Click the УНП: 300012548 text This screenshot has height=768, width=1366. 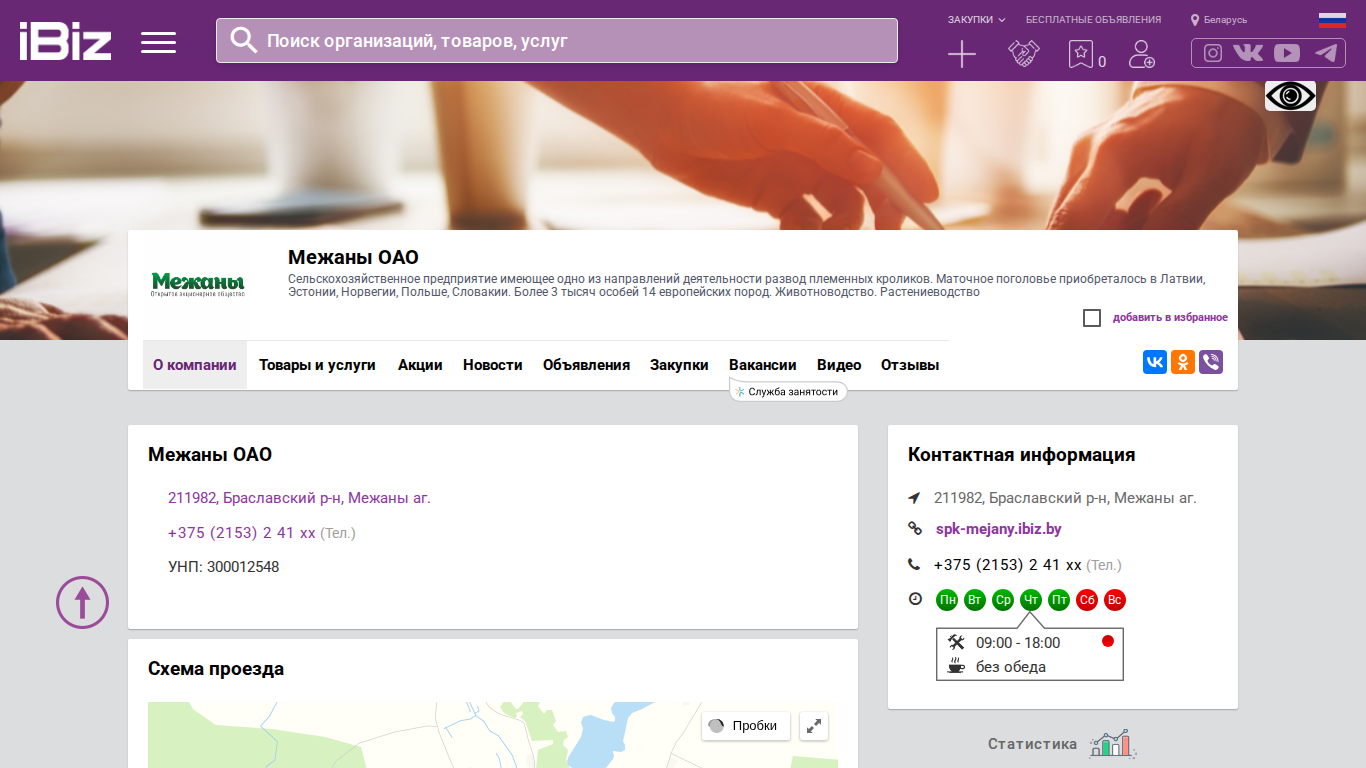(224, 567)
